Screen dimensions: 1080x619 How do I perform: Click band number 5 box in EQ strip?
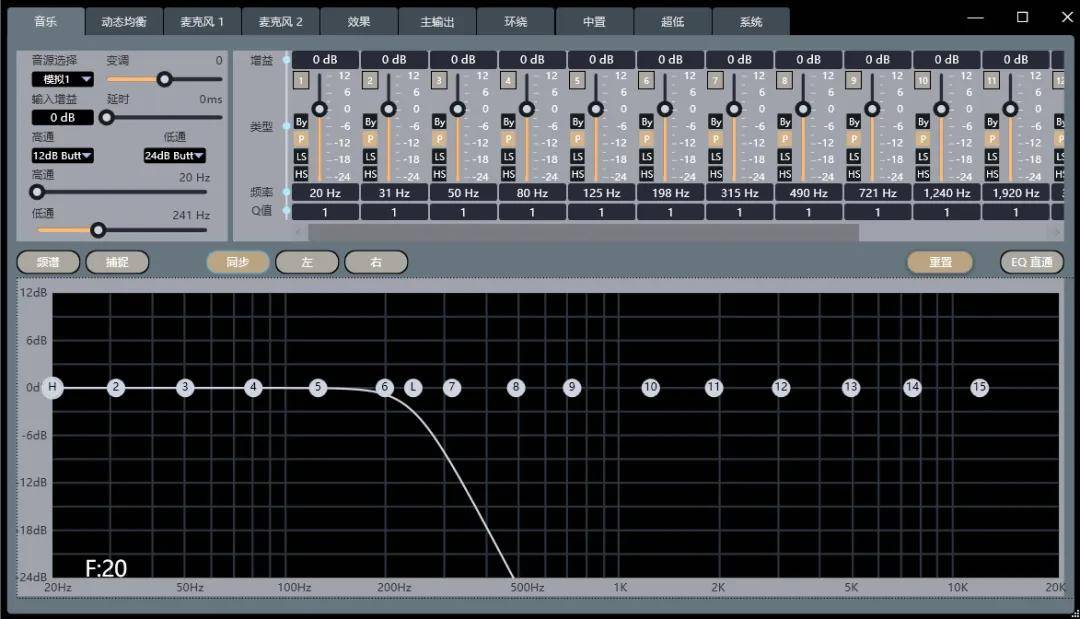(x=577, y=81)
